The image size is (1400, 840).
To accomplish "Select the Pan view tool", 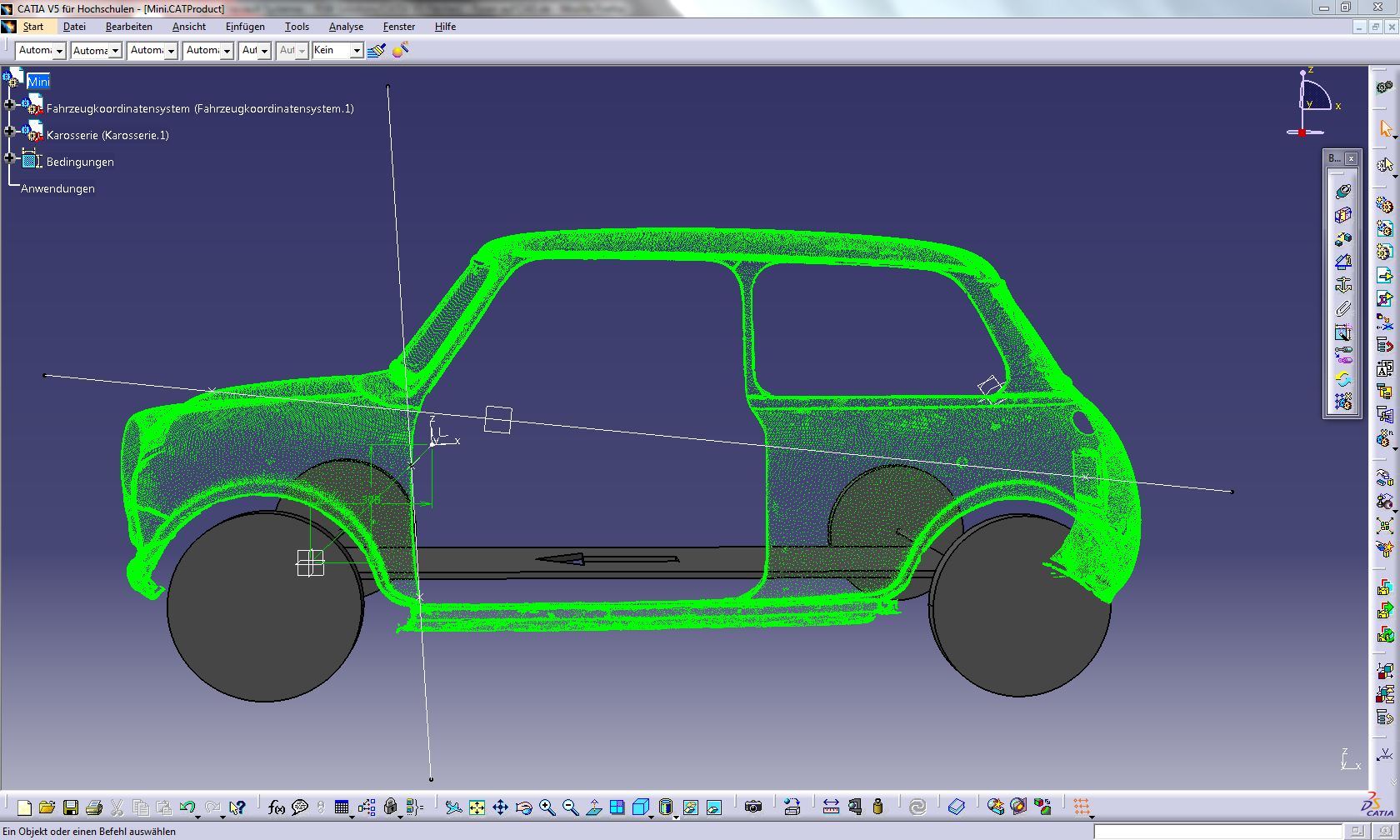I will [x=500, y=807].
